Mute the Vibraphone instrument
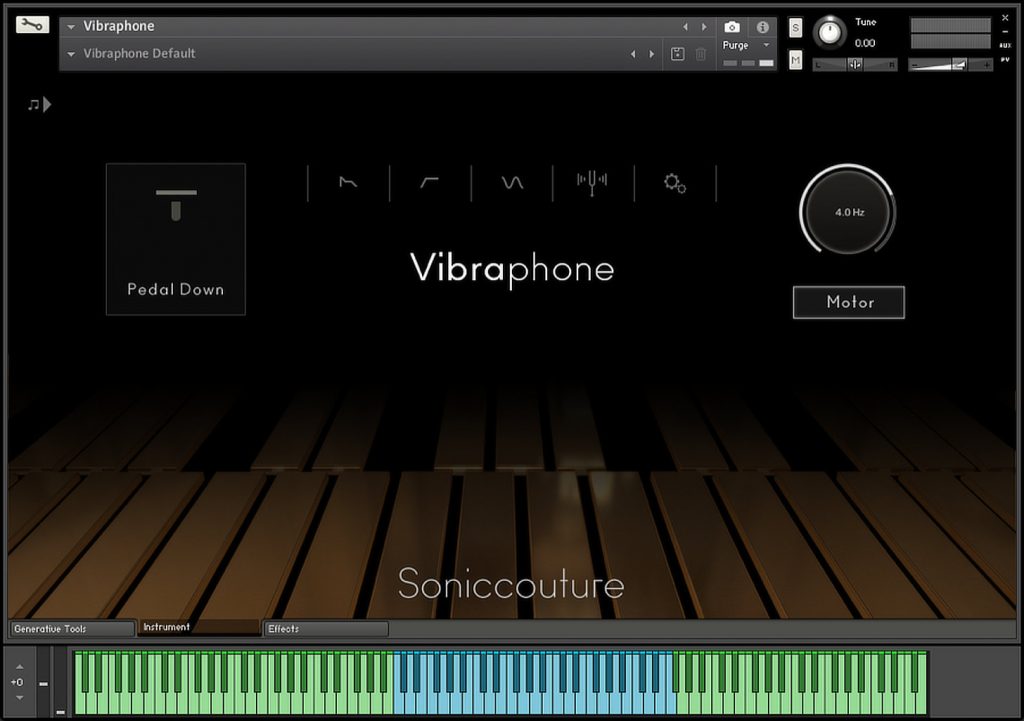The height and width of the screenshot is (721, 1024). (795, 60)
